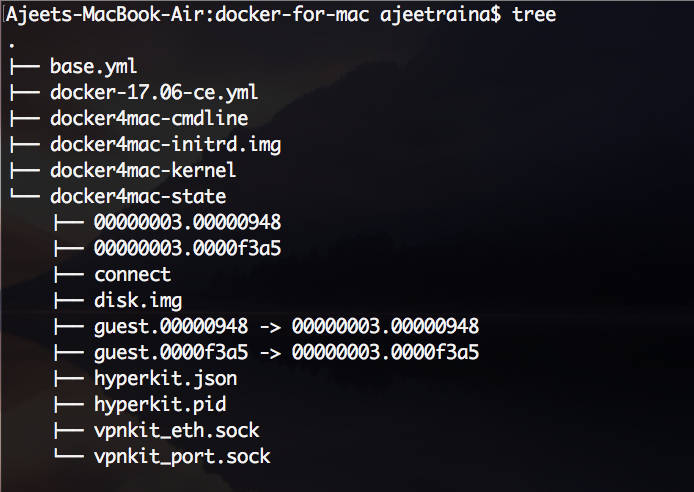Click the typed tree command in the prompt

point(534,16)
